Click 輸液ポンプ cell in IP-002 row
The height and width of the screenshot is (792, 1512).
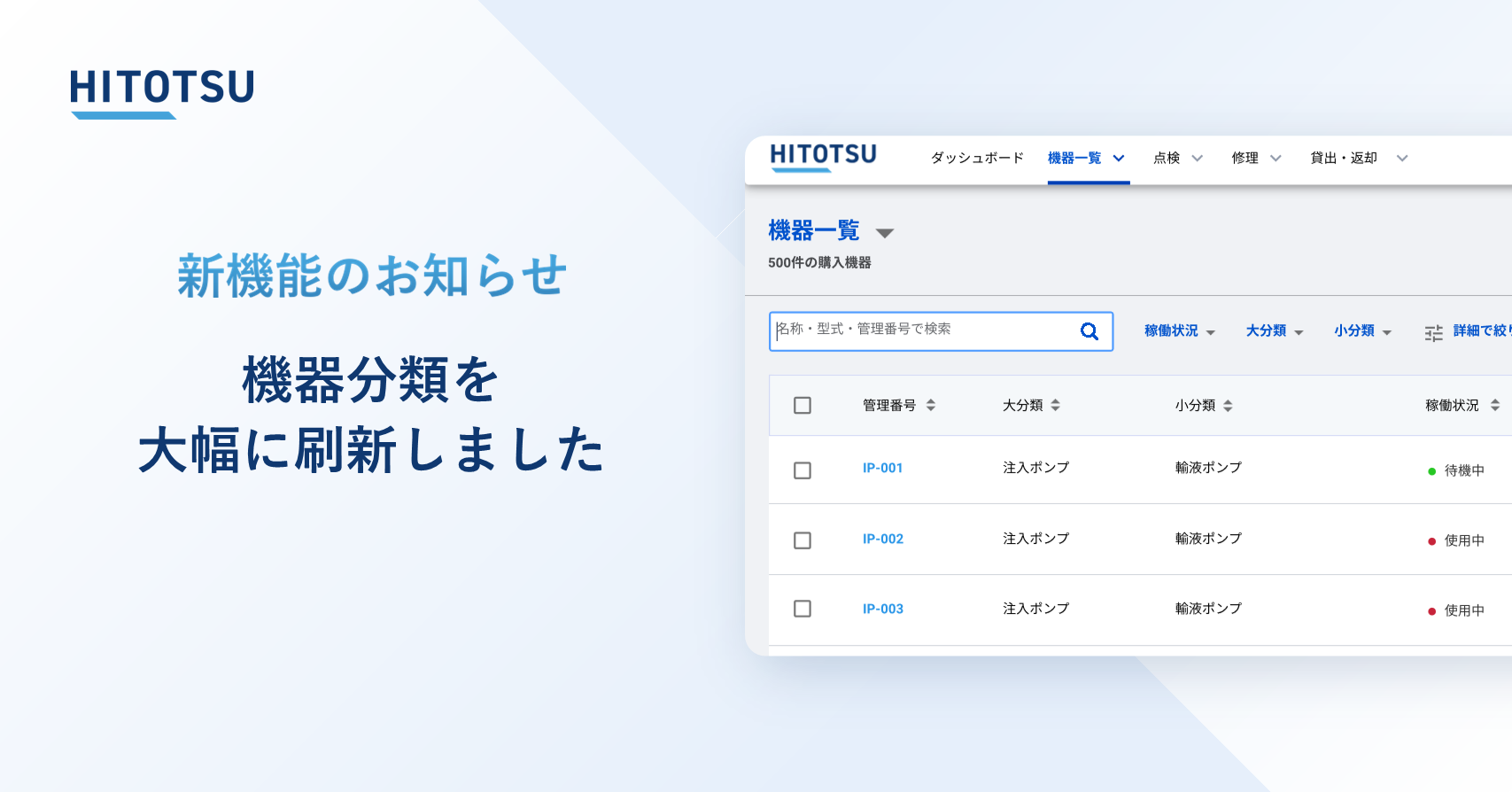click(1208, 538)
